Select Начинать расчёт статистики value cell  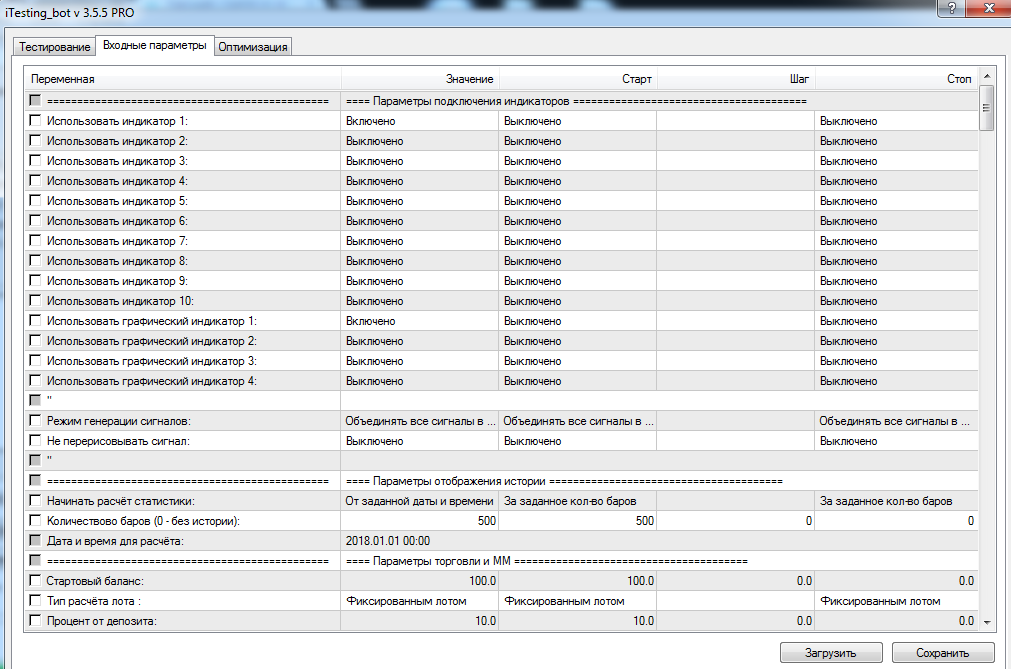pos(419,501)
